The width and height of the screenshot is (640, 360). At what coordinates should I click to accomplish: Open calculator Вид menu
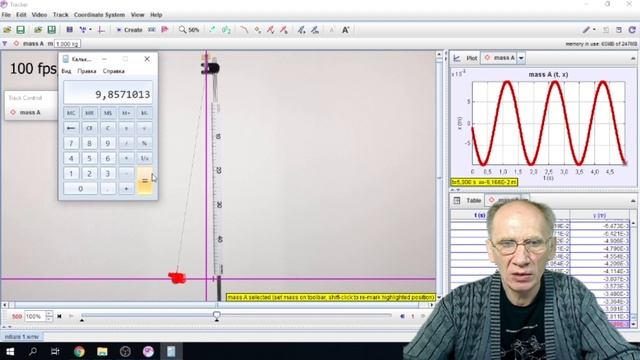66,71
